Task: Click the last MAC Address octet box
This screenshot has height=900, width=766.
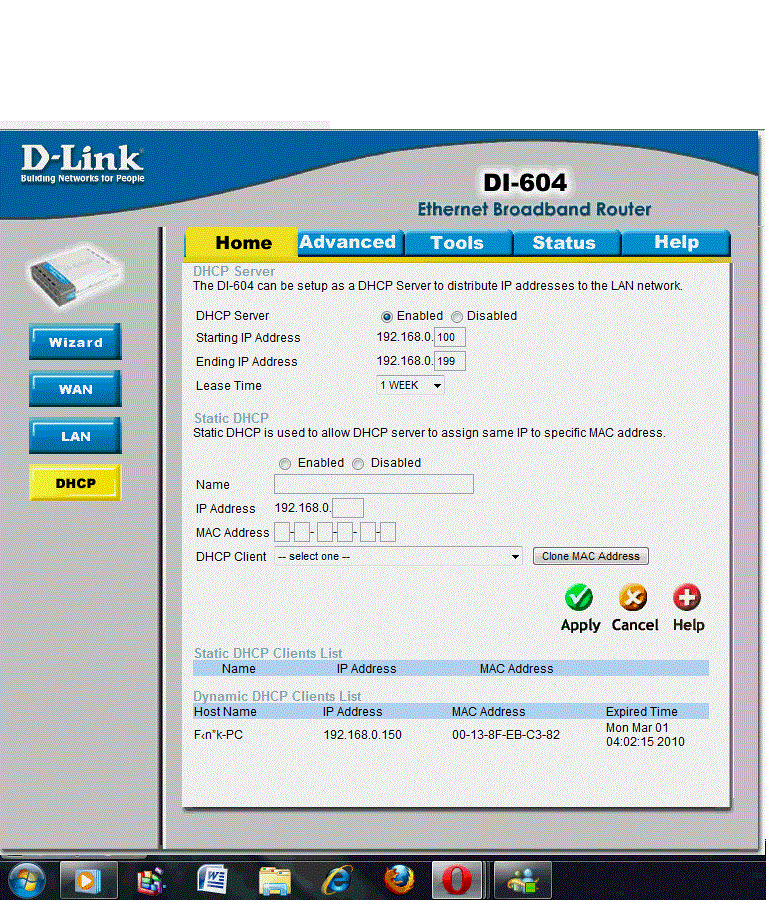Action: pos(388,532)
